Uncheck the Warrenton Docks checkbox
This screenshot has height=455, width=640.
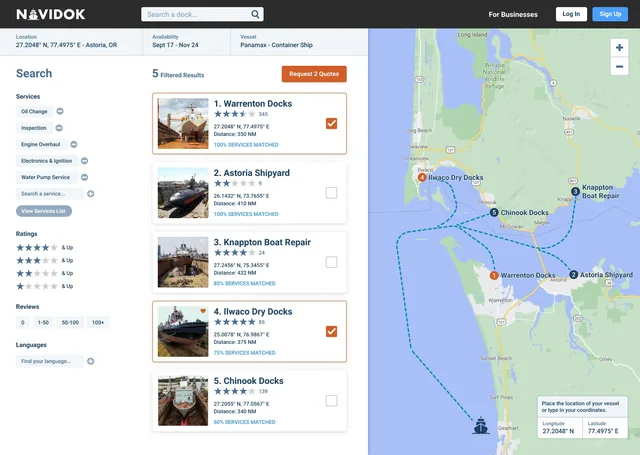pyautogui.click(x=331, y=123)
